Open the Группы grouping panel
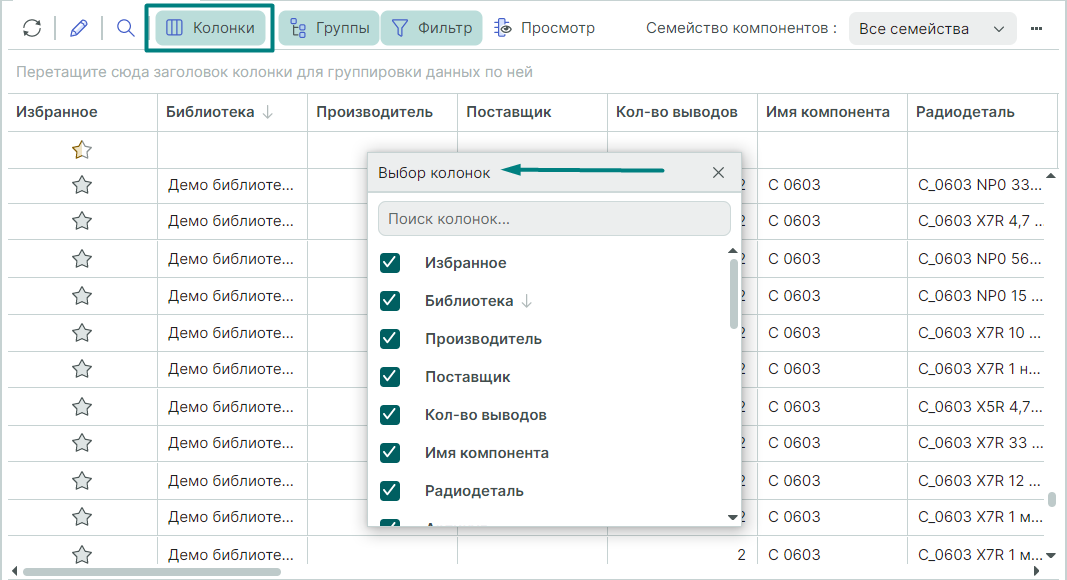The height and width of the screenshot is (580, 1067). pos(328,28)
